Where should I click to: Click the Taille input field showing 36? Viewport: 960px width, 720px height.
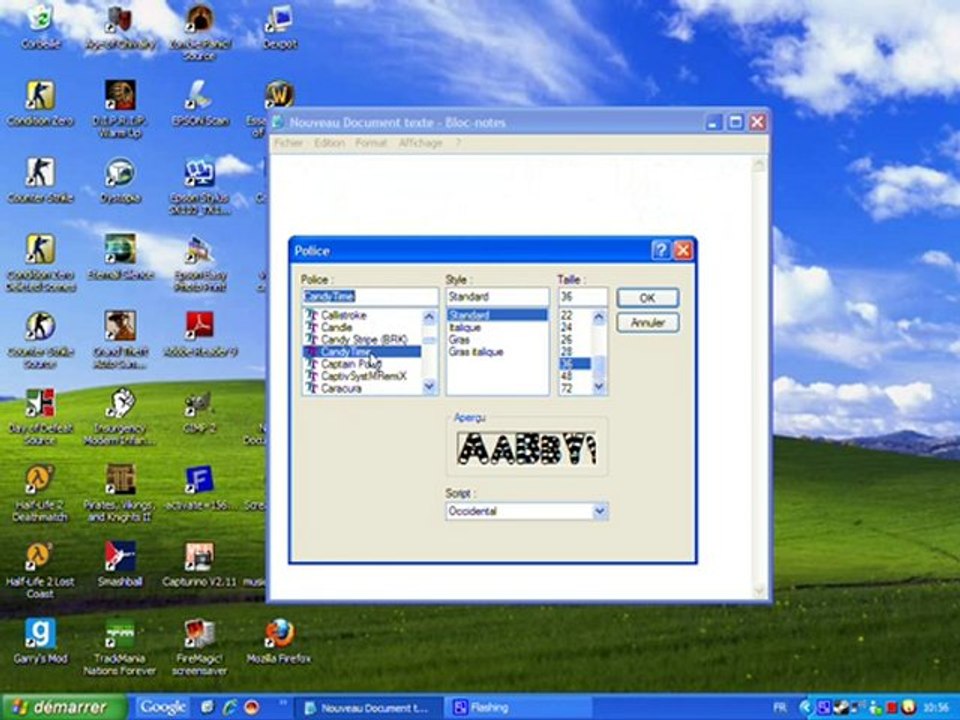[582, 296]
